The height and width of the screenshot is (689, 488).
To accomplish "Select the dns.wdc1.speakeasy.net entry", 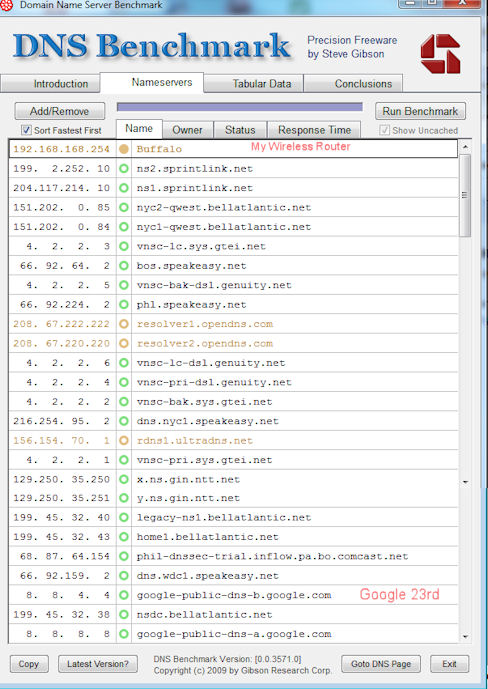I will tap(208, 576).
